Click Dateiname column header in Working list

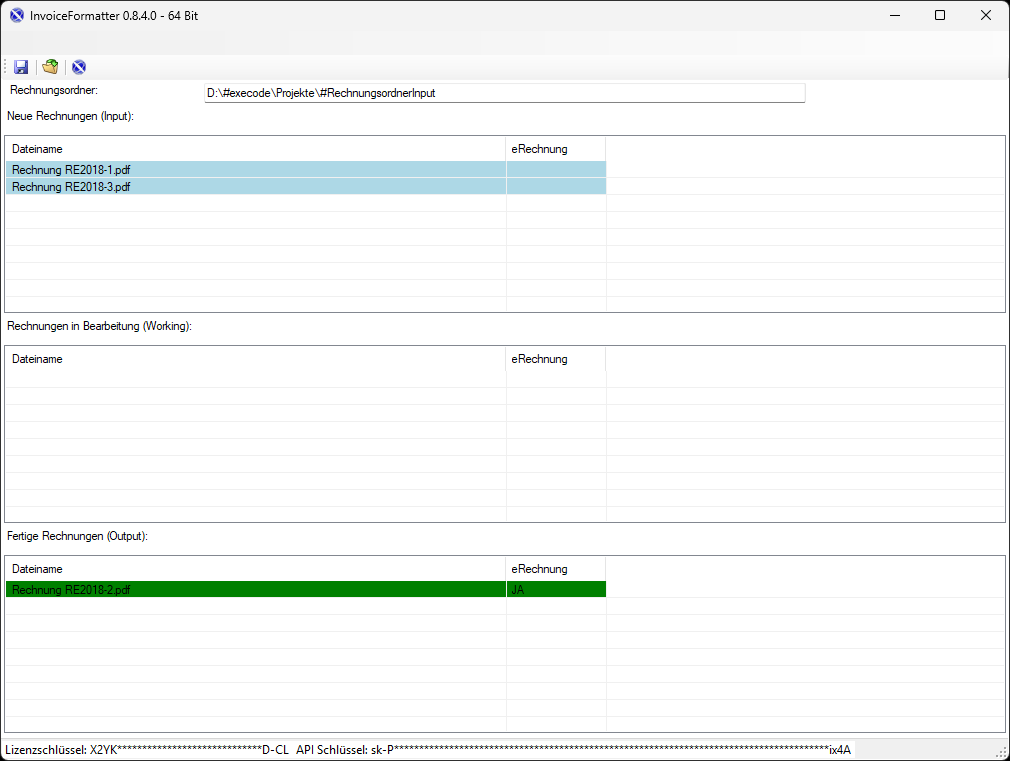click(37, 359)
